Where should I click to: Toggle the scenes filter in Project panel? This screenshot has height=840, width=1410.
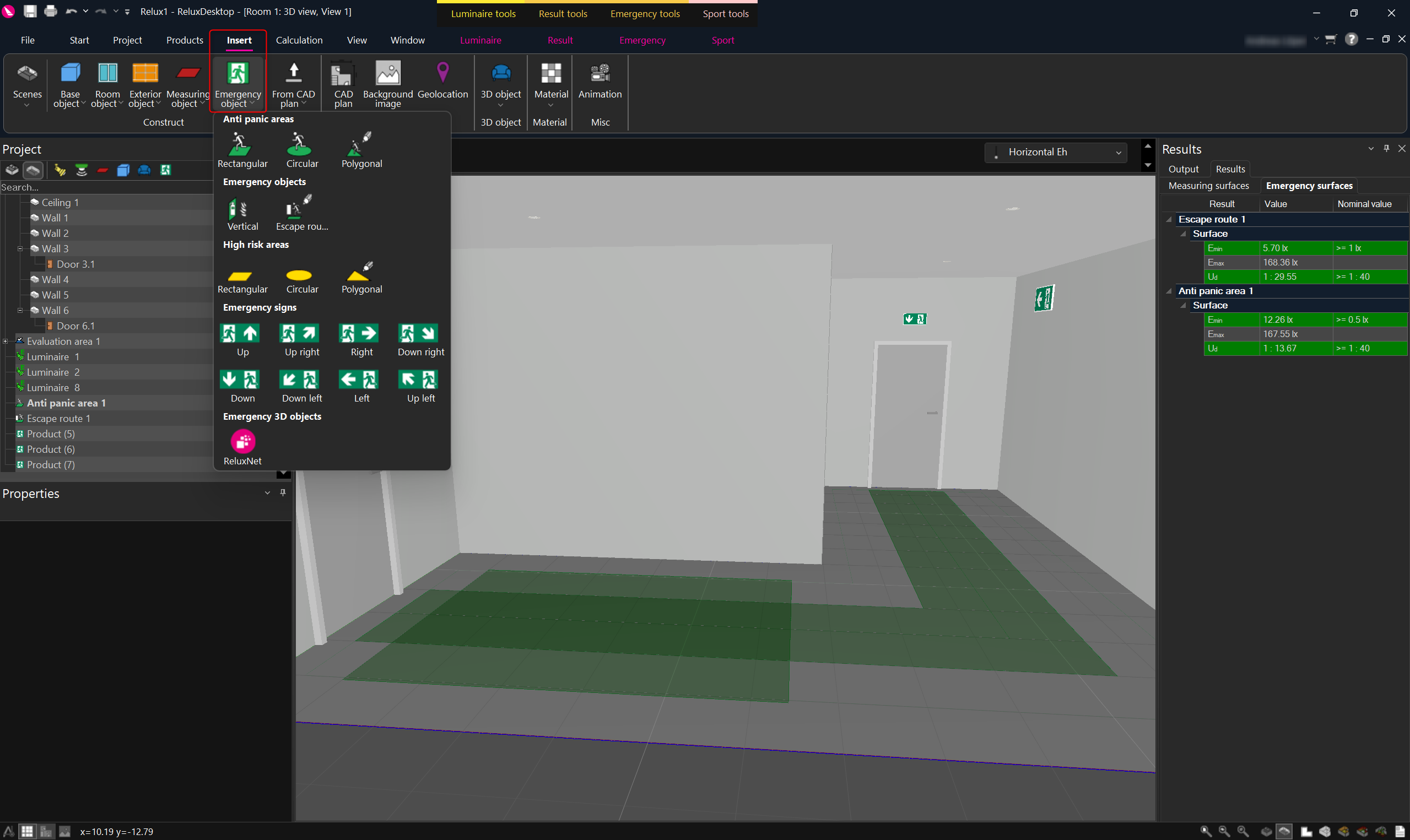tap(12, 170)
